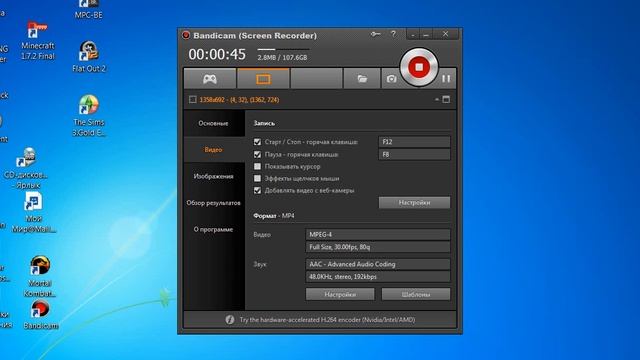
Task: Click the 48.0KHz, stereo, 192kbps field
Action: (378, 277)
